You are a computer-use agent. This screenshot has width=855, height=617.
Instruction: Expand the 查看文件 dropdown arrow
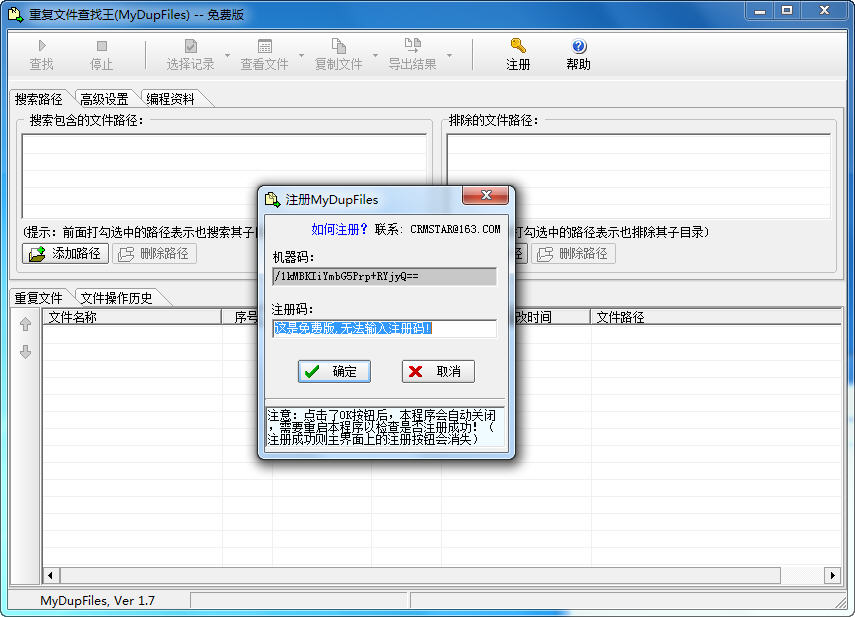click(301, 55)
